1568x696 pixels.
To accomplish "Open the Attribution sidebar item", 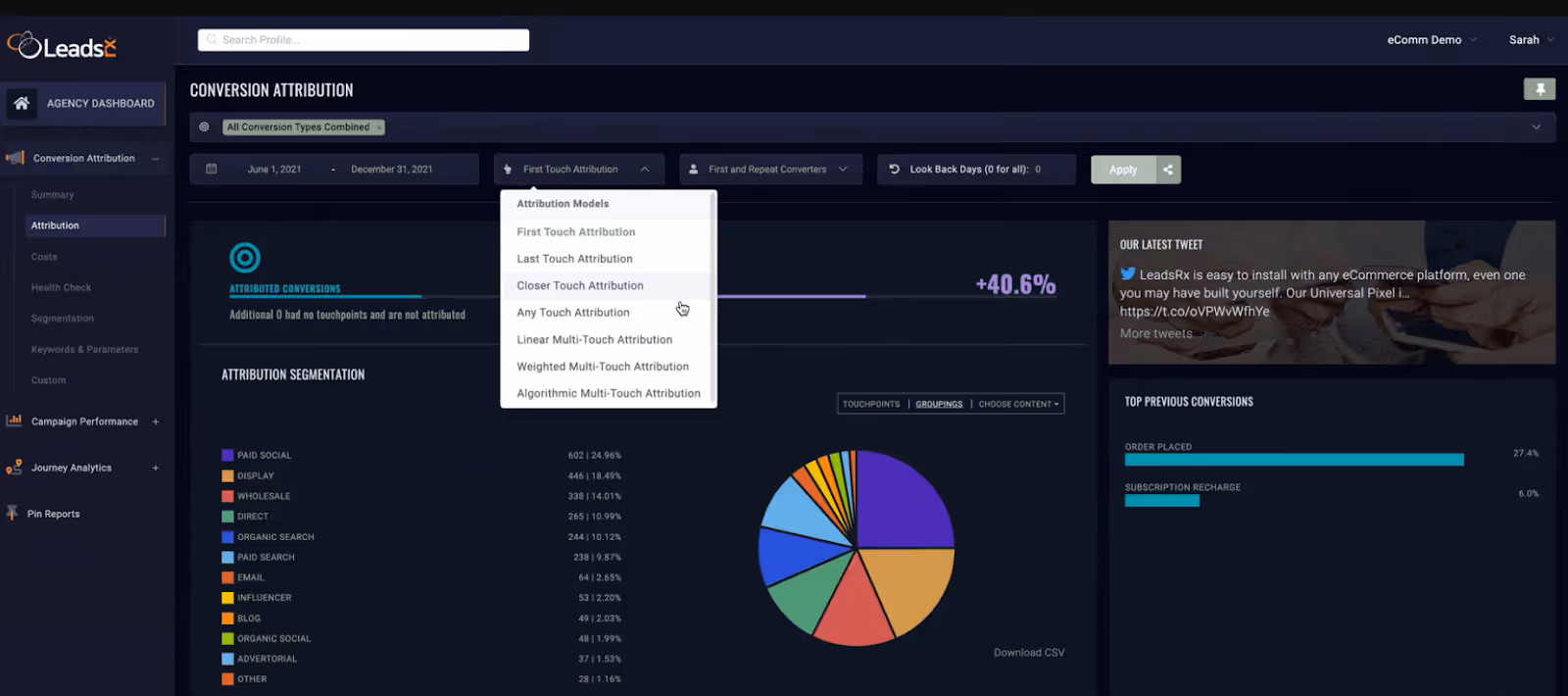I will (x=95, y=225).
